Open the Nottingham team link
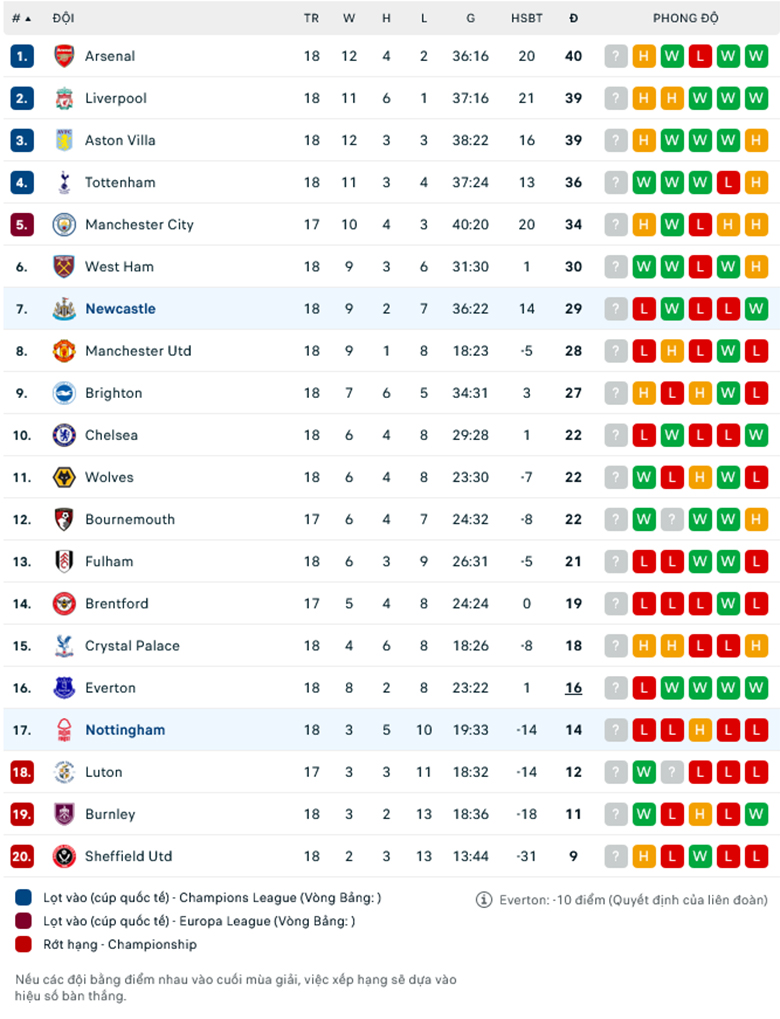Viewport: 780px width, 1019px height. tap(125, 730)
